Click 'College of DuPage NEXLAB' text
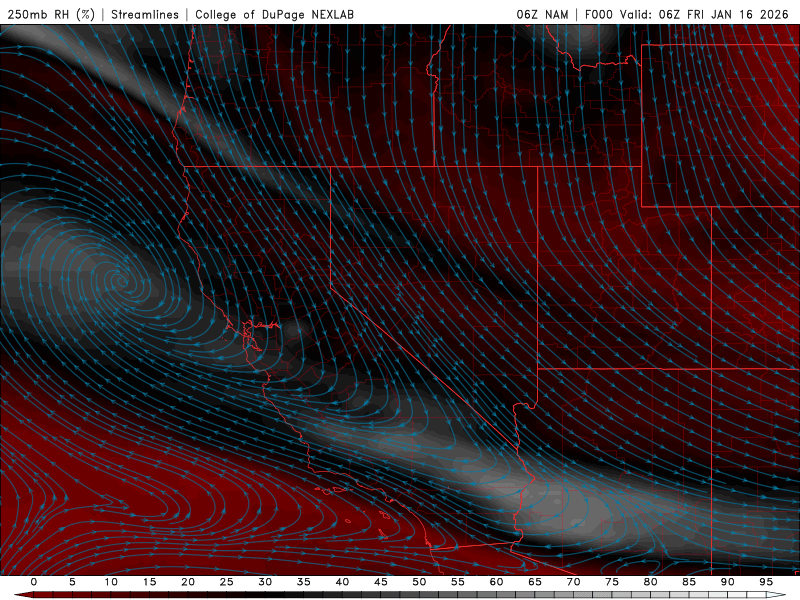The width and height of the screenshot is (800, 600). [x=274, y=14]
